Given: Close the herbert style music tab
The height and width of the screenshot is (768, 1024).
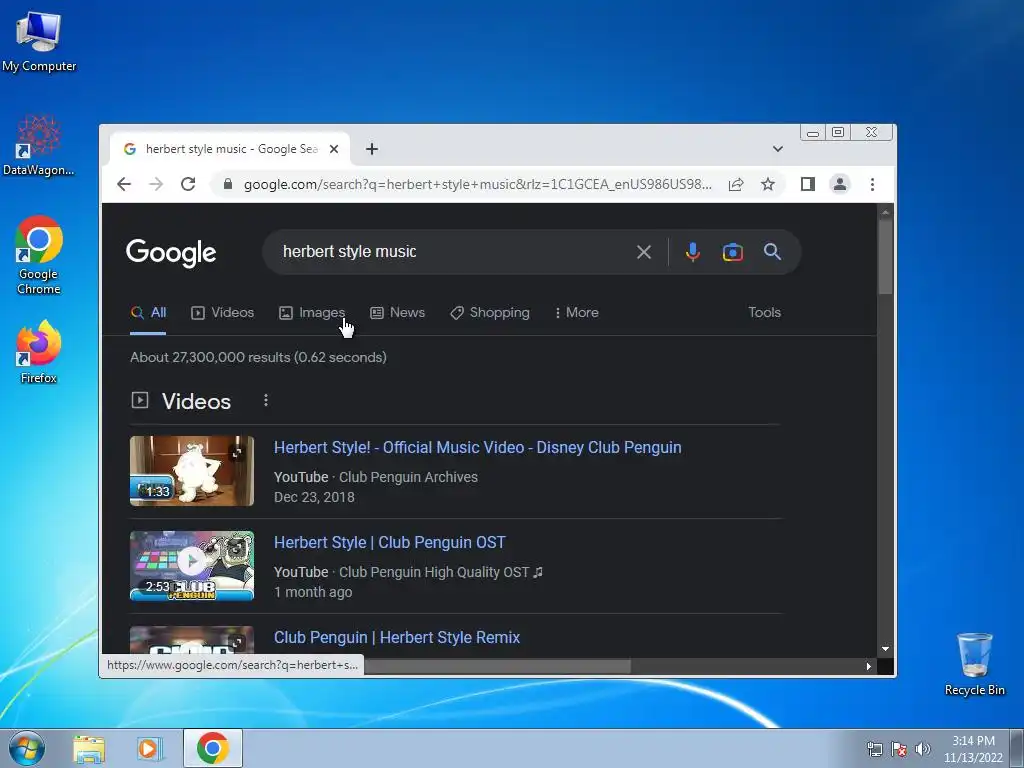Looking at the screenshot, I should click(334, 149).
